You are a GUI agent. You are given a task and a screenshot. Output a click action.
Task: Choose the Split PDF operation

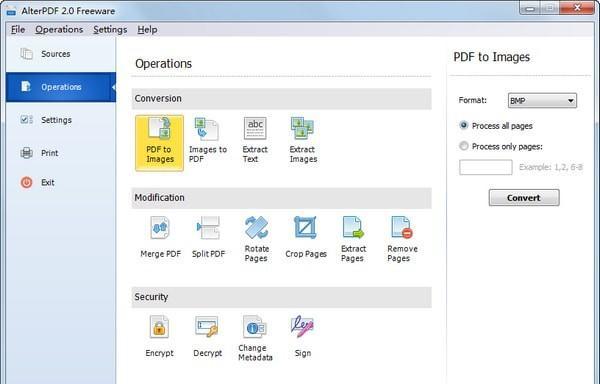209,237
